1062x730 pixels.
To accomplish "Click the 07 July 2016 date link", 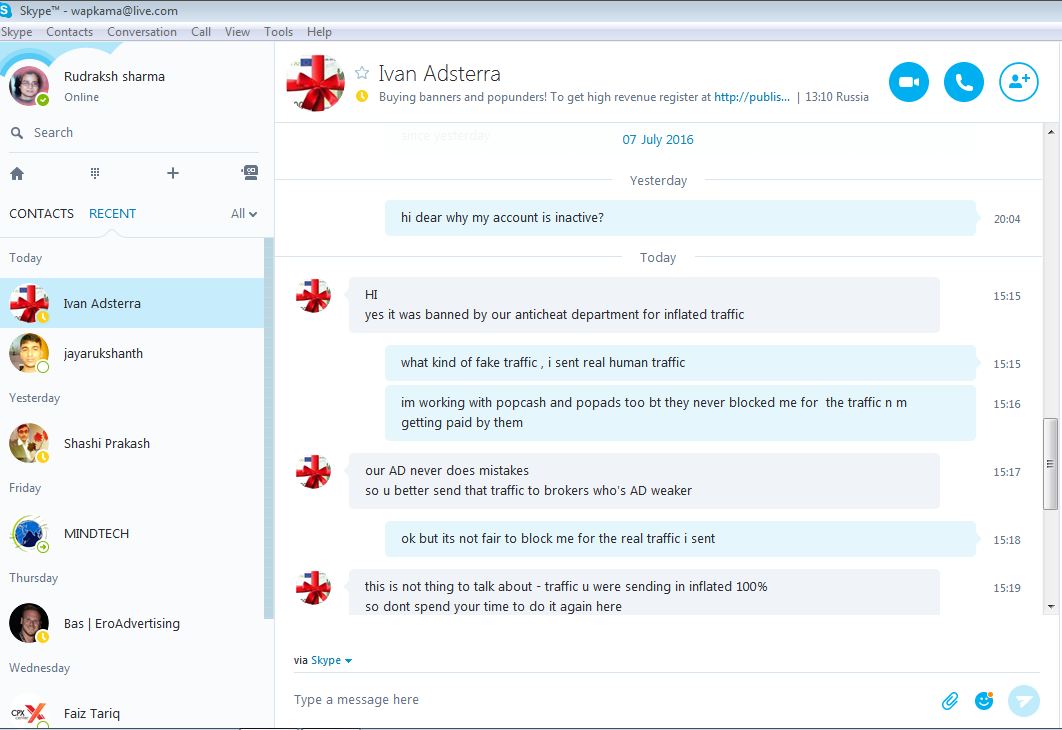I will 658,139.
